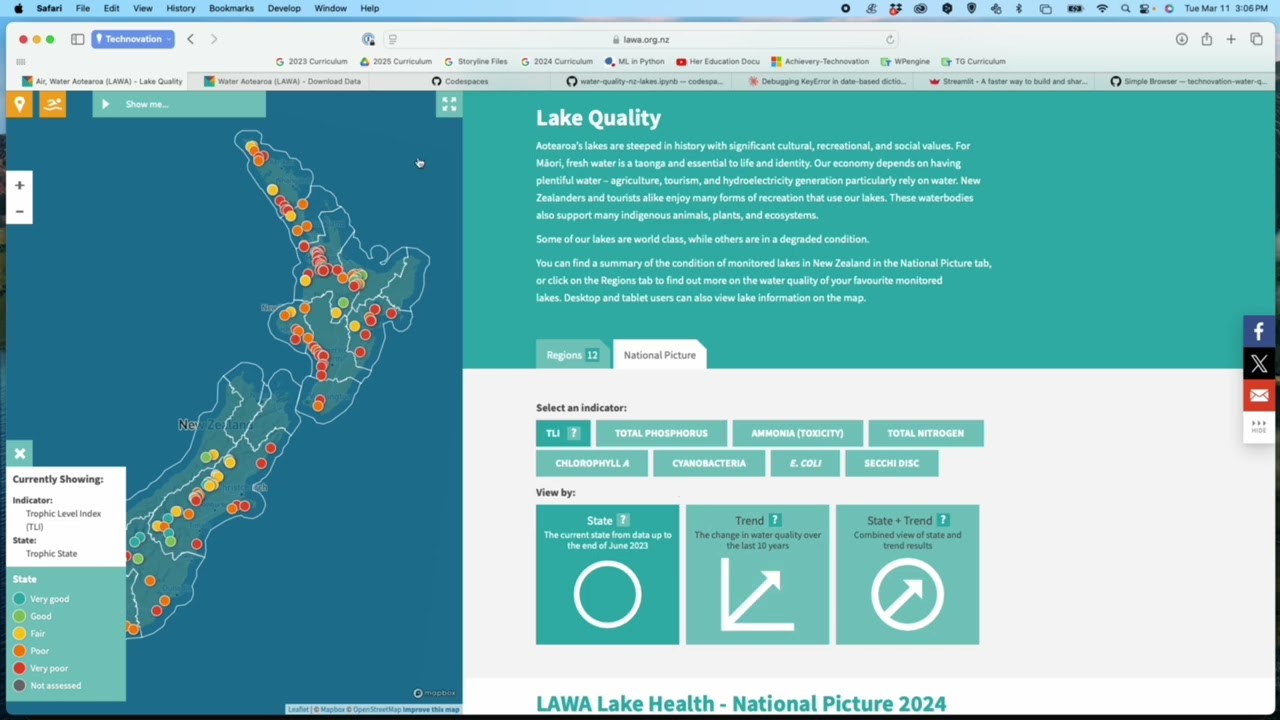Image resolution: width=1280 pixels, height=720 pixels.
Task: Open the Safari share menu
Action: click(x=1206, y=39)
